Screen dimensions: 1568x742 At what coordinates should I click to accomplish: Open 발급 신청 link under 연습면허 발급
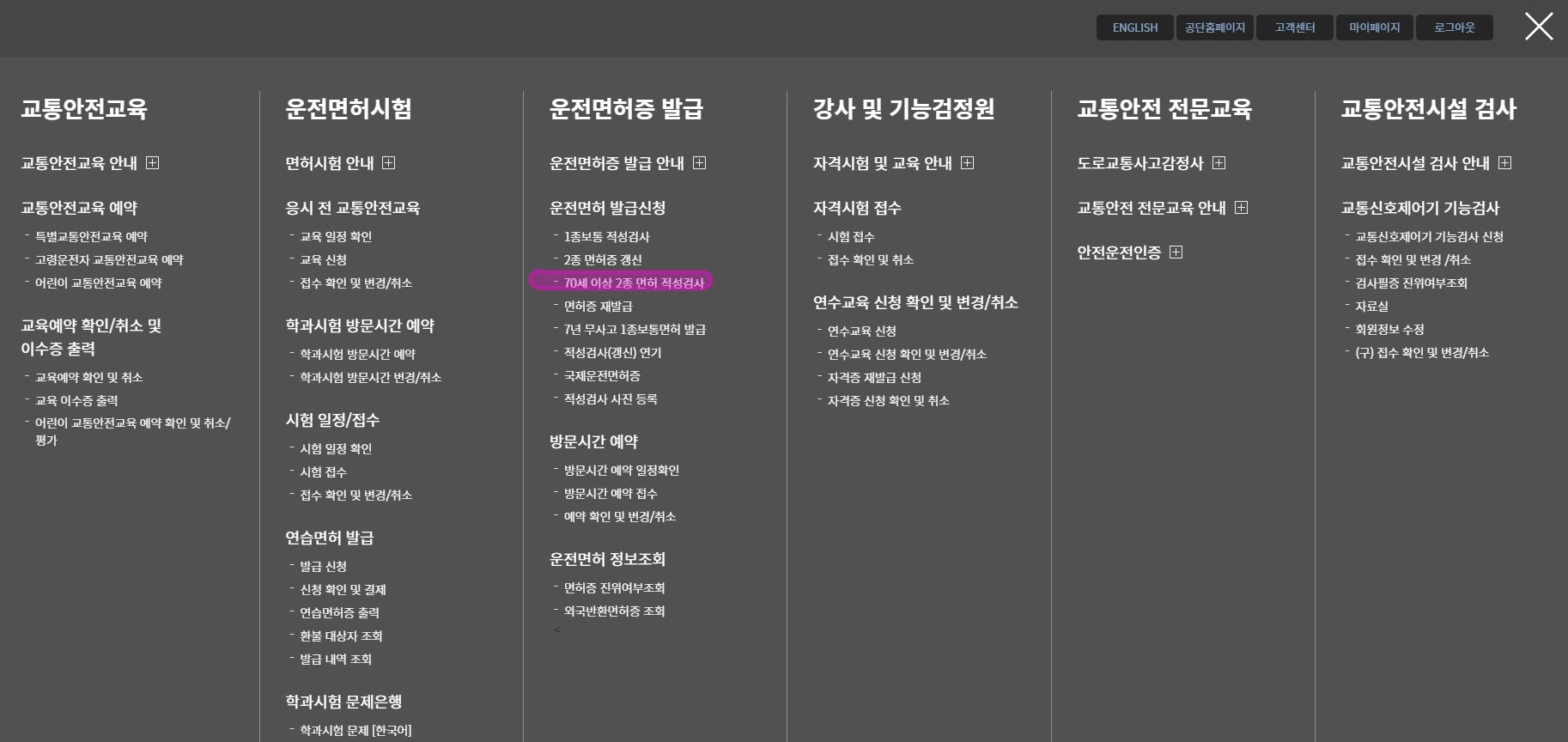[x=323, y=566]
